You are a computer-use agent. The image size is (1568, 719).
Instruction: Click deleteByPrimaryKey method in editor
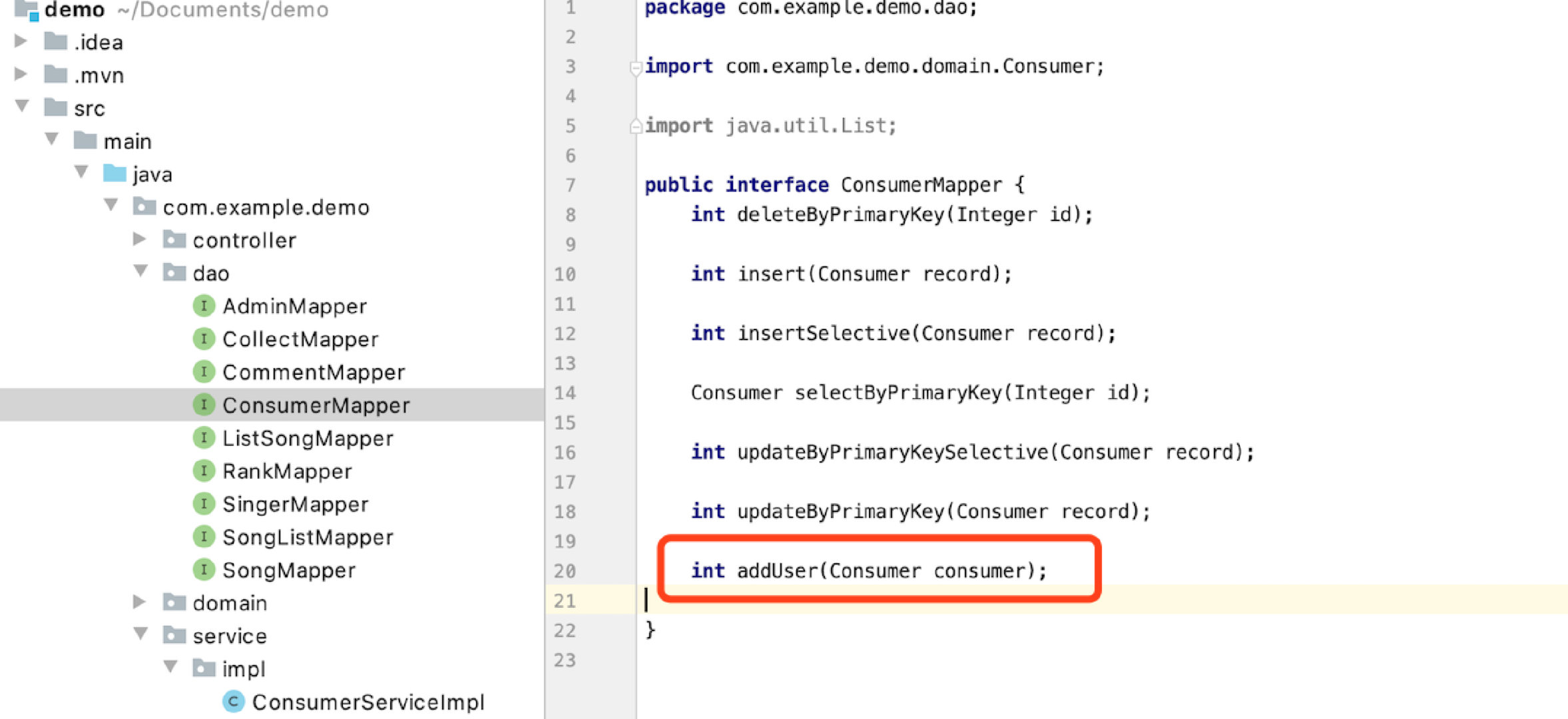(x=840, y=214)
